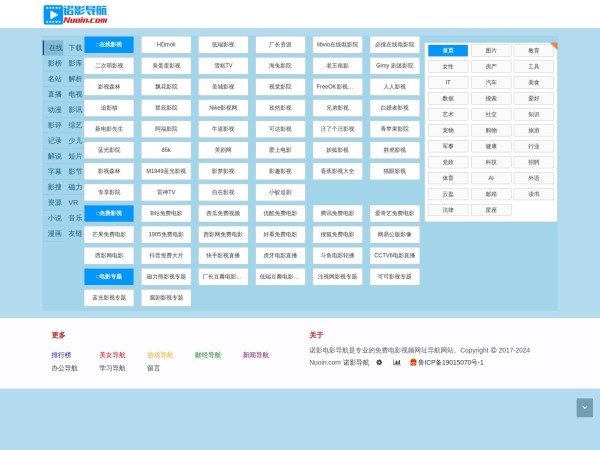
Task: Open the 美女导航 footer link
Action: (112, 355)
